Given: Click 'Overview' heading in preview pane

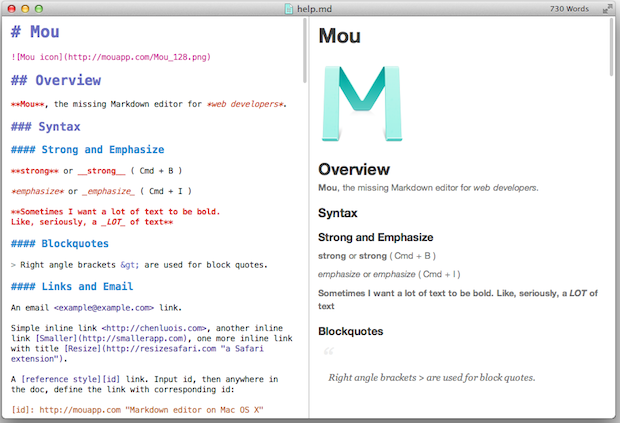Looking at the screenshot, I should 354,170.
